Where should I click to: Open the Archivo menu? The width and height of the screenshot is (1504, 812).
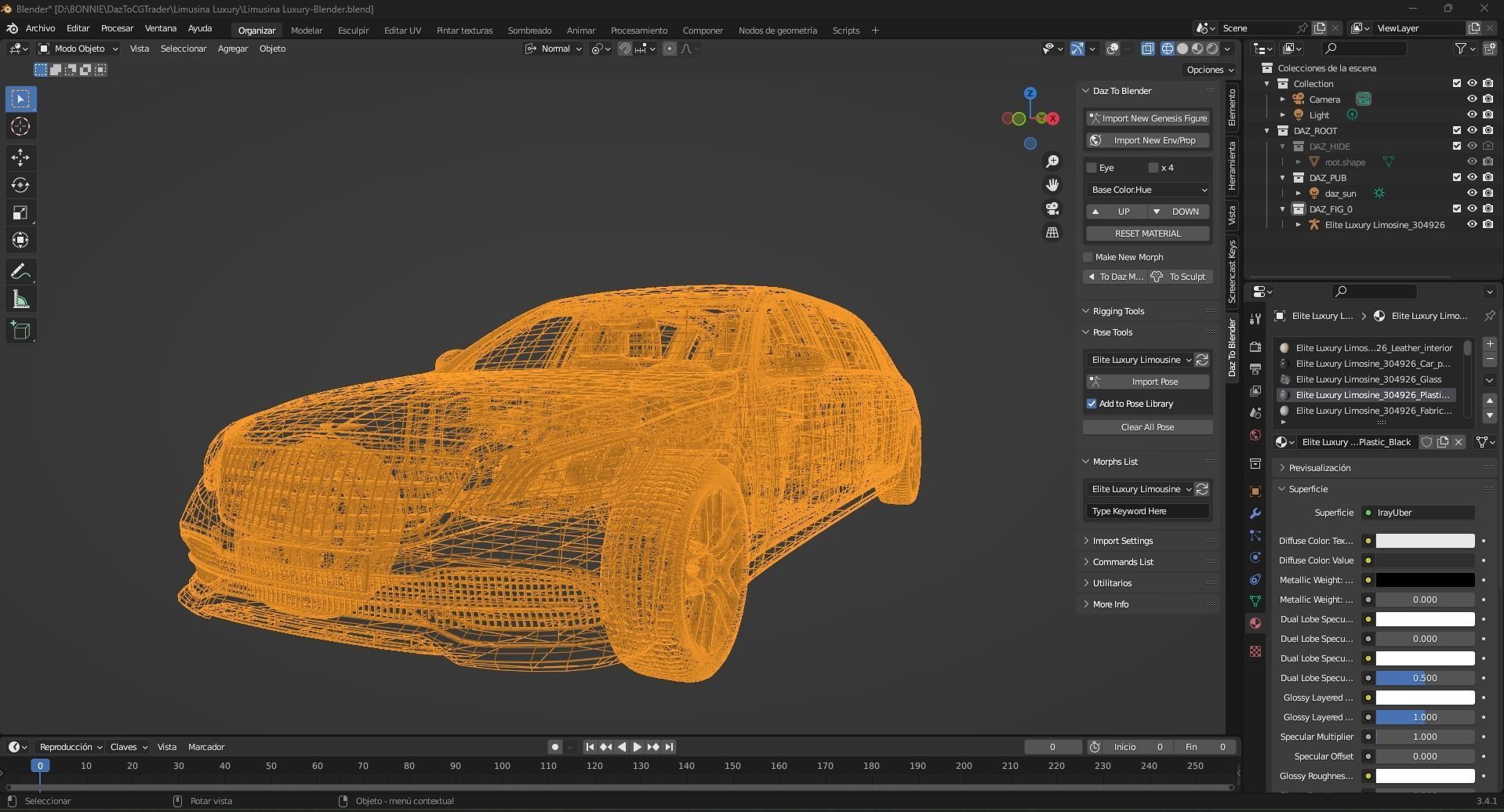pos(40,28)
